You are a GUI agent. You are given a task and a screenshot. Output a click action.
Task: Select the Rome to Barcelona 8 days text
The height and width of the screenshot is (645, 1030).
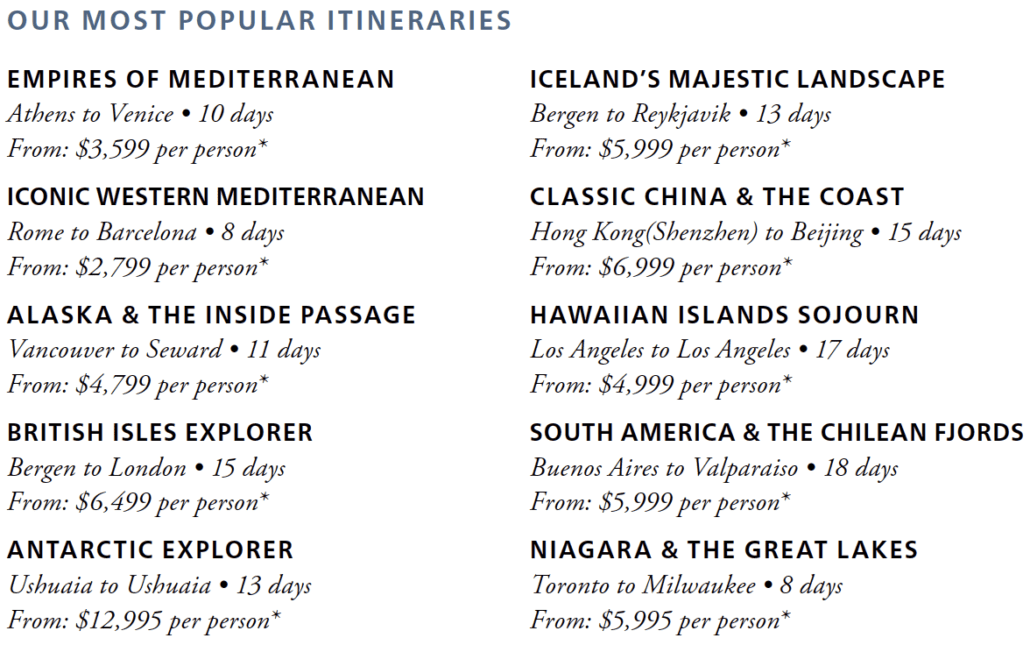tap(146, 232)
